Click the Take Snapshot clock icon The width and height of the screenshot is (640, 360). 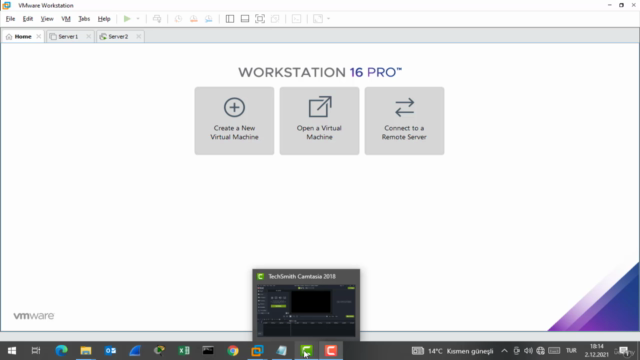tap(178, 19)
